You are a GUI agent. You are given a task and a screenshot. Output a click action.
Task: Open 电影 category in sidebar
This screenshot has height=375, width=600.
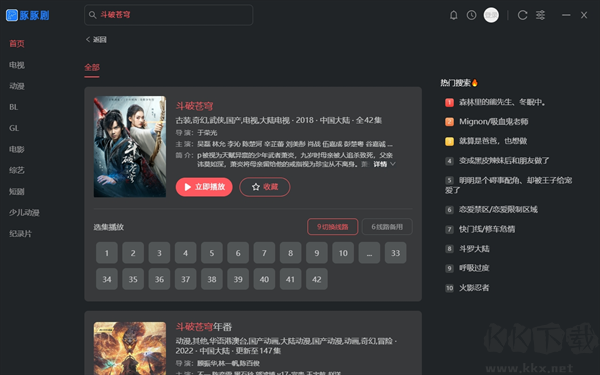click(x=17, y=149)
